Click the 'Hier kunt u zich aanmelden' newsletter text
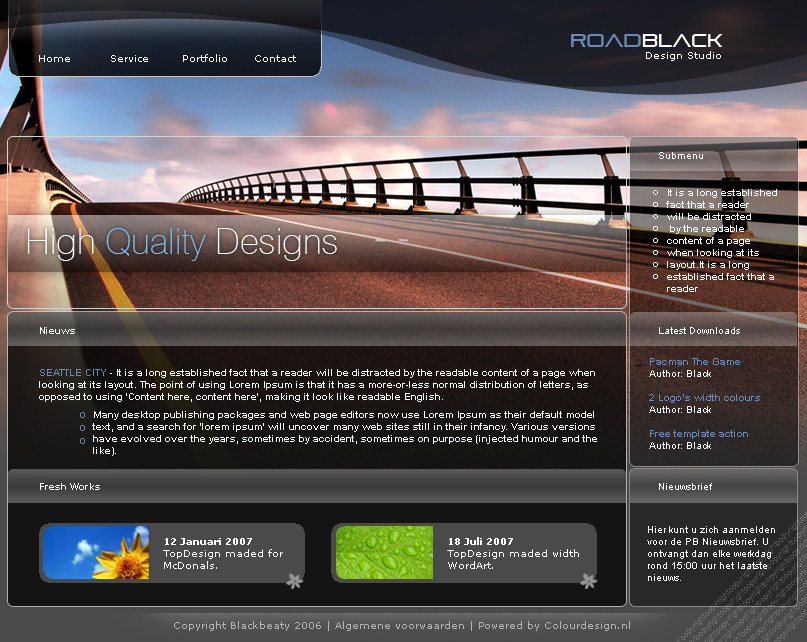Image resolution: width=807 pixels, height=642 pixels. click(711, 553)
